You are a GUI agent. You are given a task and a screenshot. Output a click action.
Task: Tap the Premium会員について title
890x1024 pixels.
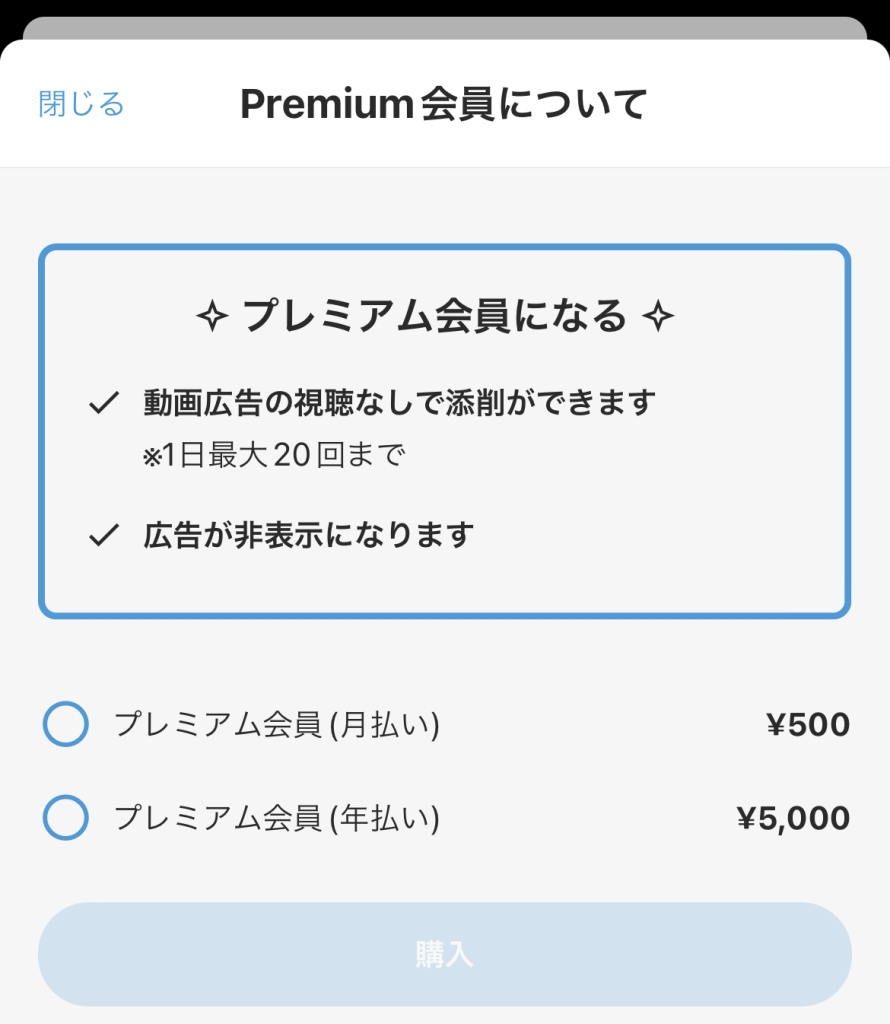pyautogui.click(x=443, y=104)
